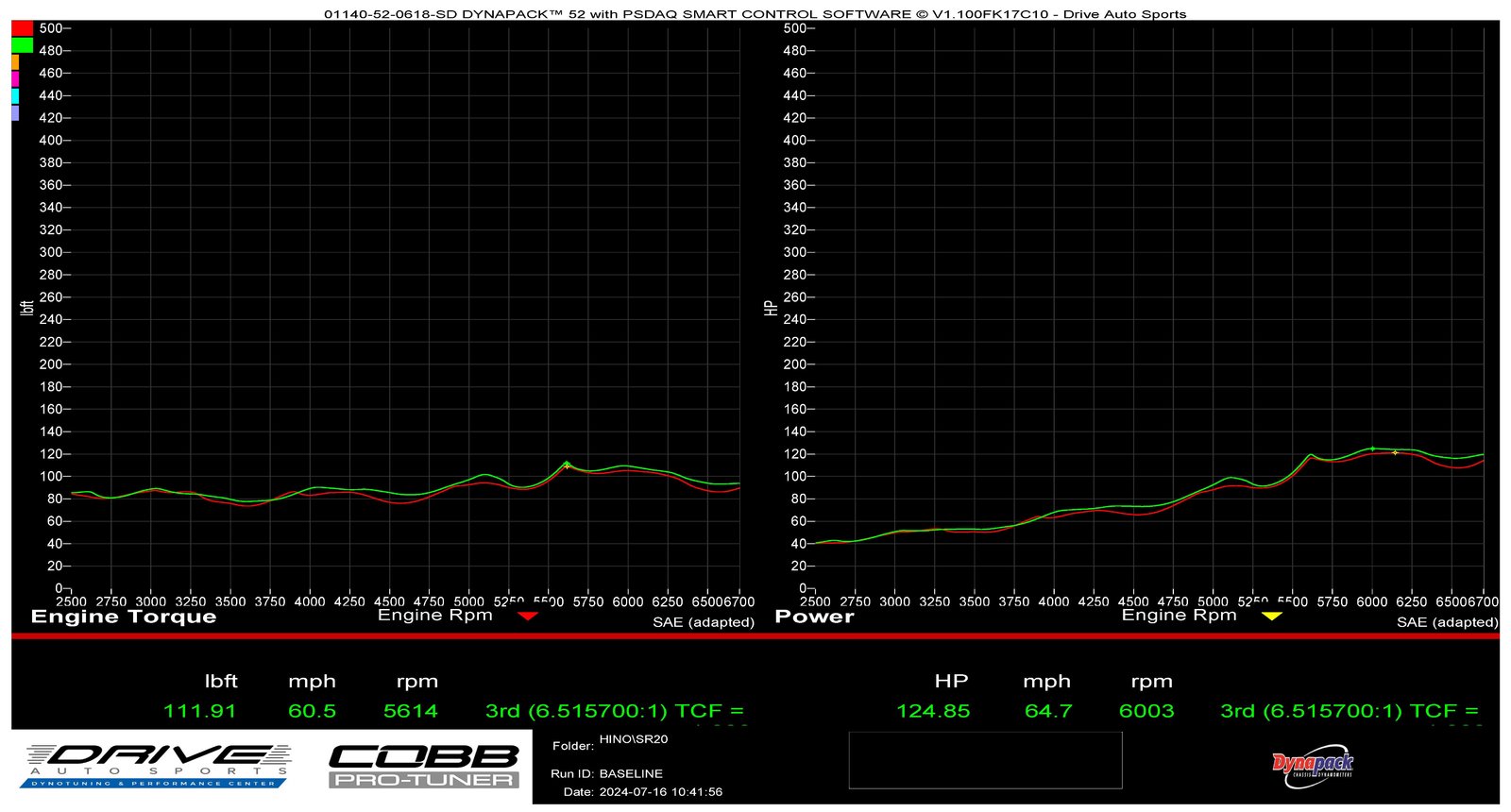The height and width of the screenshot is (812, 1511).
Task: Click the torque speed value 60.5
Action: (312, 711)
